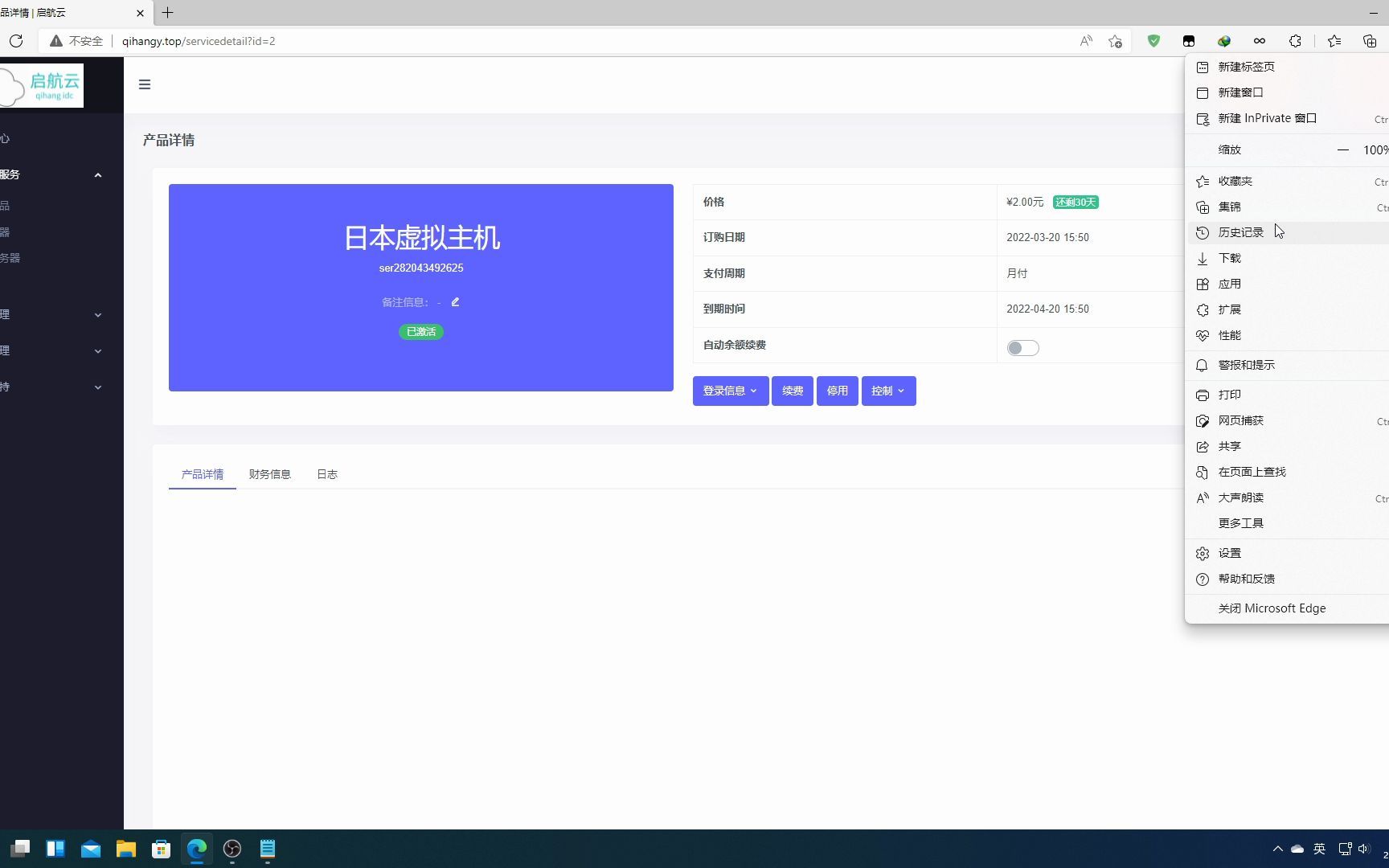Image resolution: width=1389 pixels, height=868 pixels.
Task: Select 网页捕获 menu entry
Action: pyautogui.click(x=1289, y=420)
